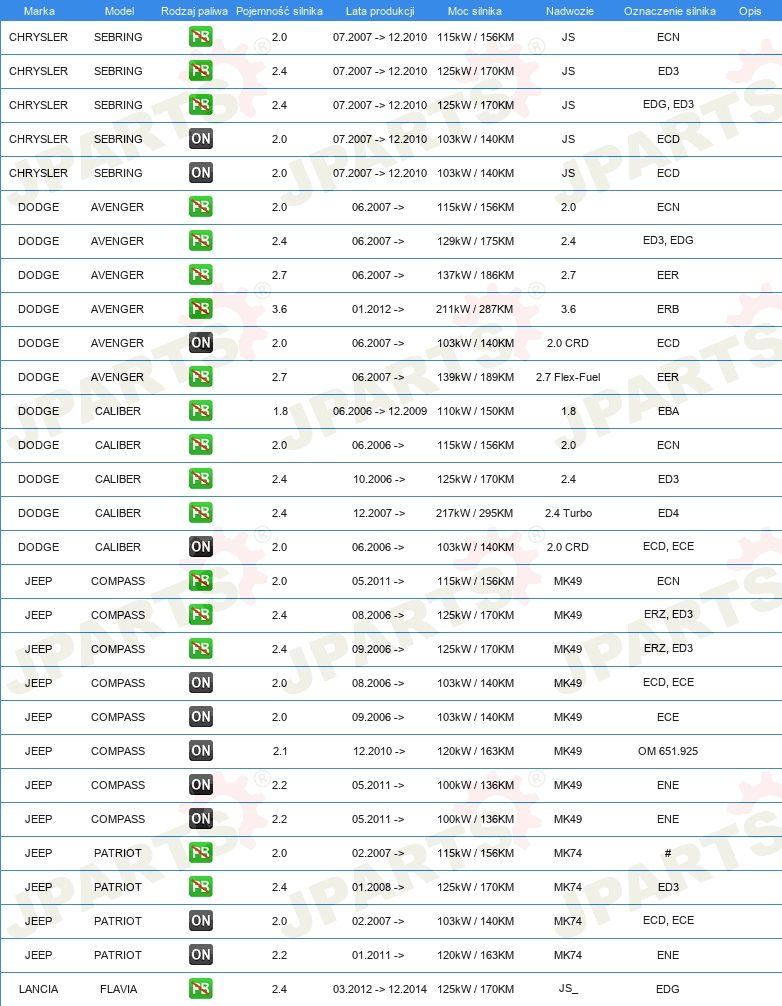
Task: Click production dates 06.2006 -> 12.2009
Action: [380, 411]
